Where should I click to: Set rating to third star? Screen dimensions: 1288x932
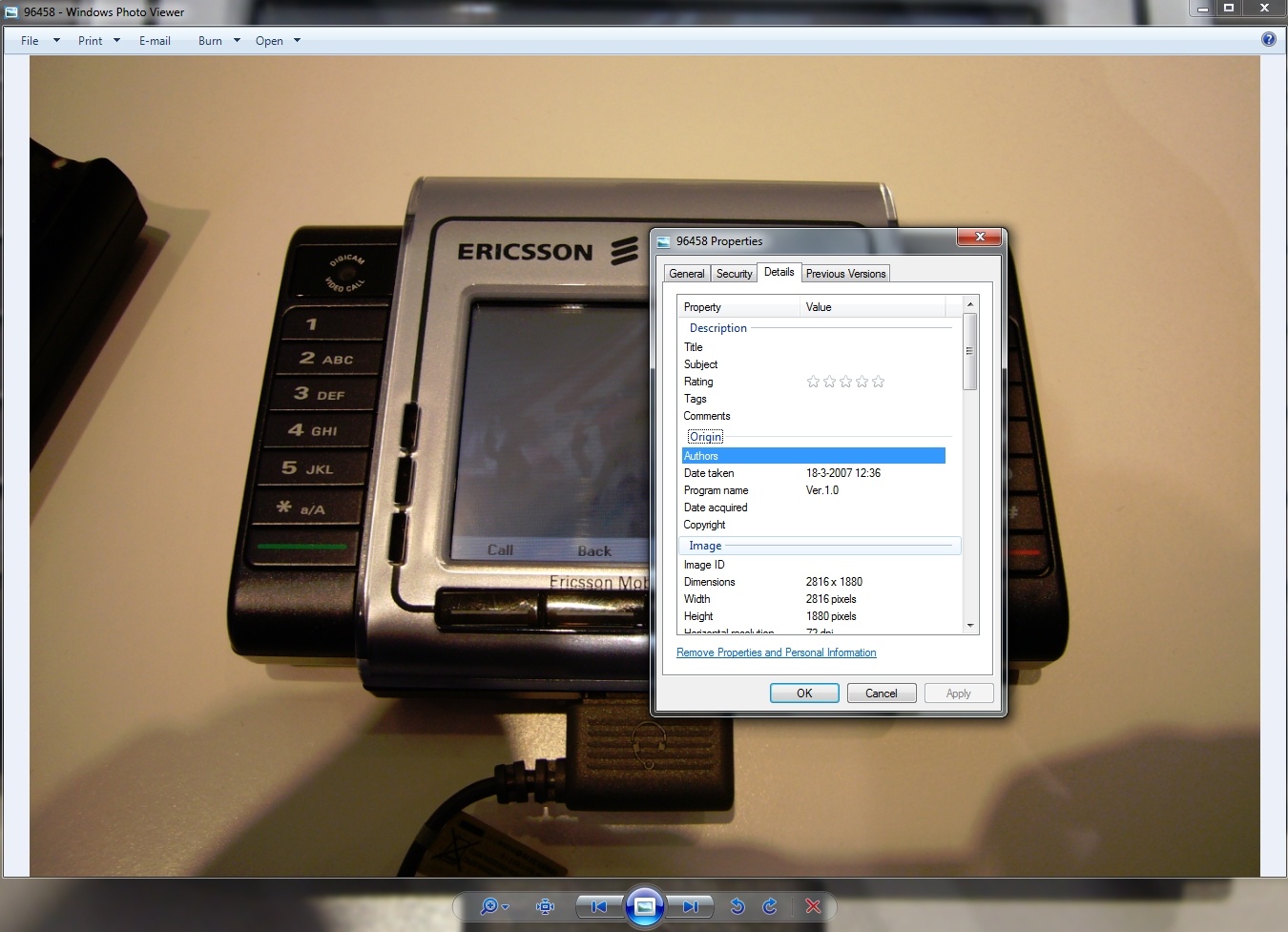pos(845,382)
